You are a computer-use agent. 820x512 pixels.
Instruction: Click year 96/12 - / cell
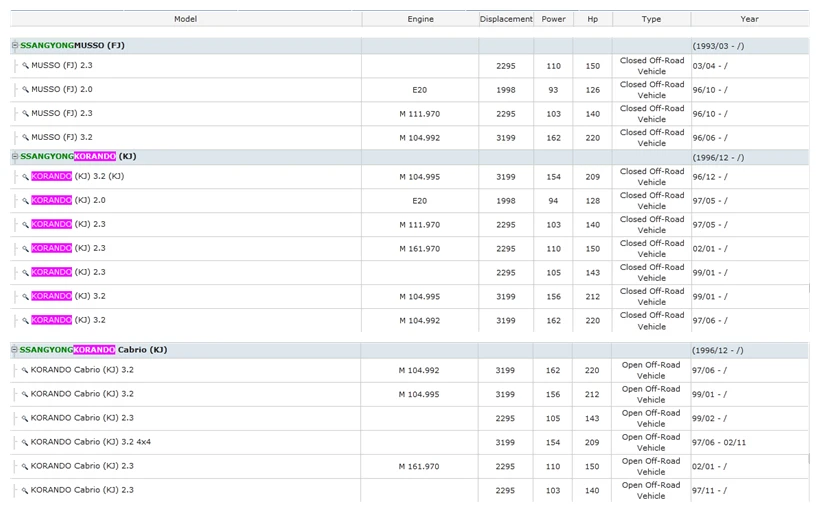point(710,177)
